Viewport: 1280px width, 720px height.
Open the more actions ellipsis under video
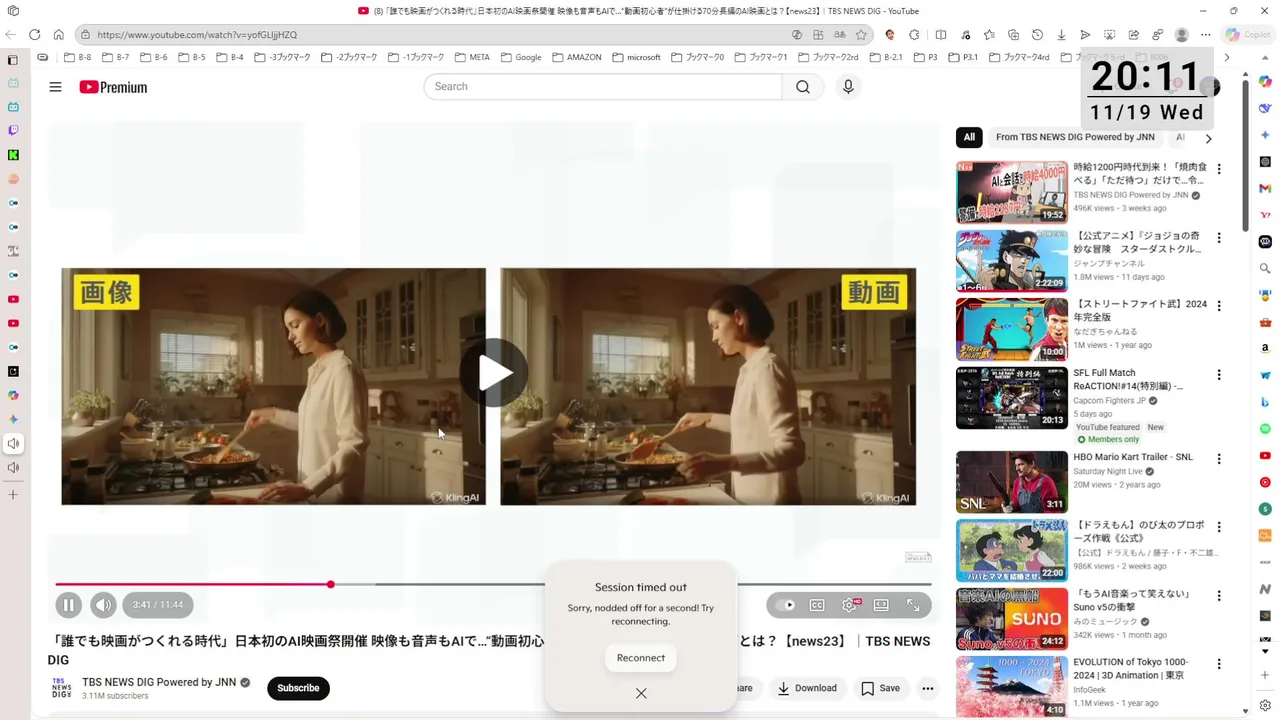tap(928, 688)
